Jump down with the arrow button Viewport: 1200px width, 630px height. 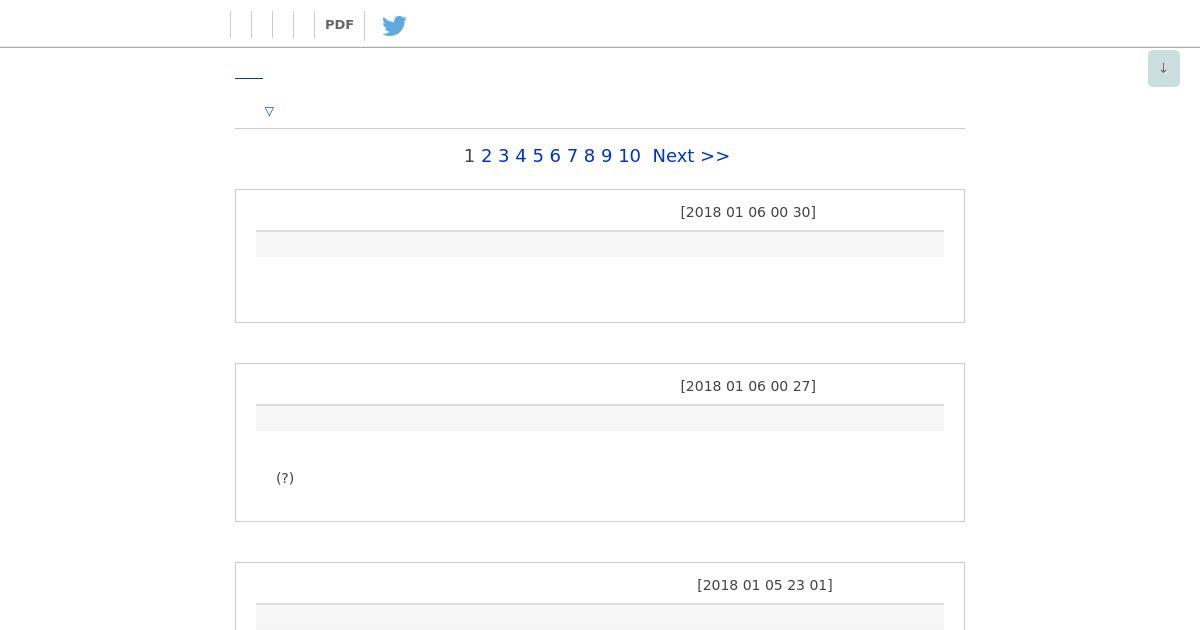pos(1164,68)
